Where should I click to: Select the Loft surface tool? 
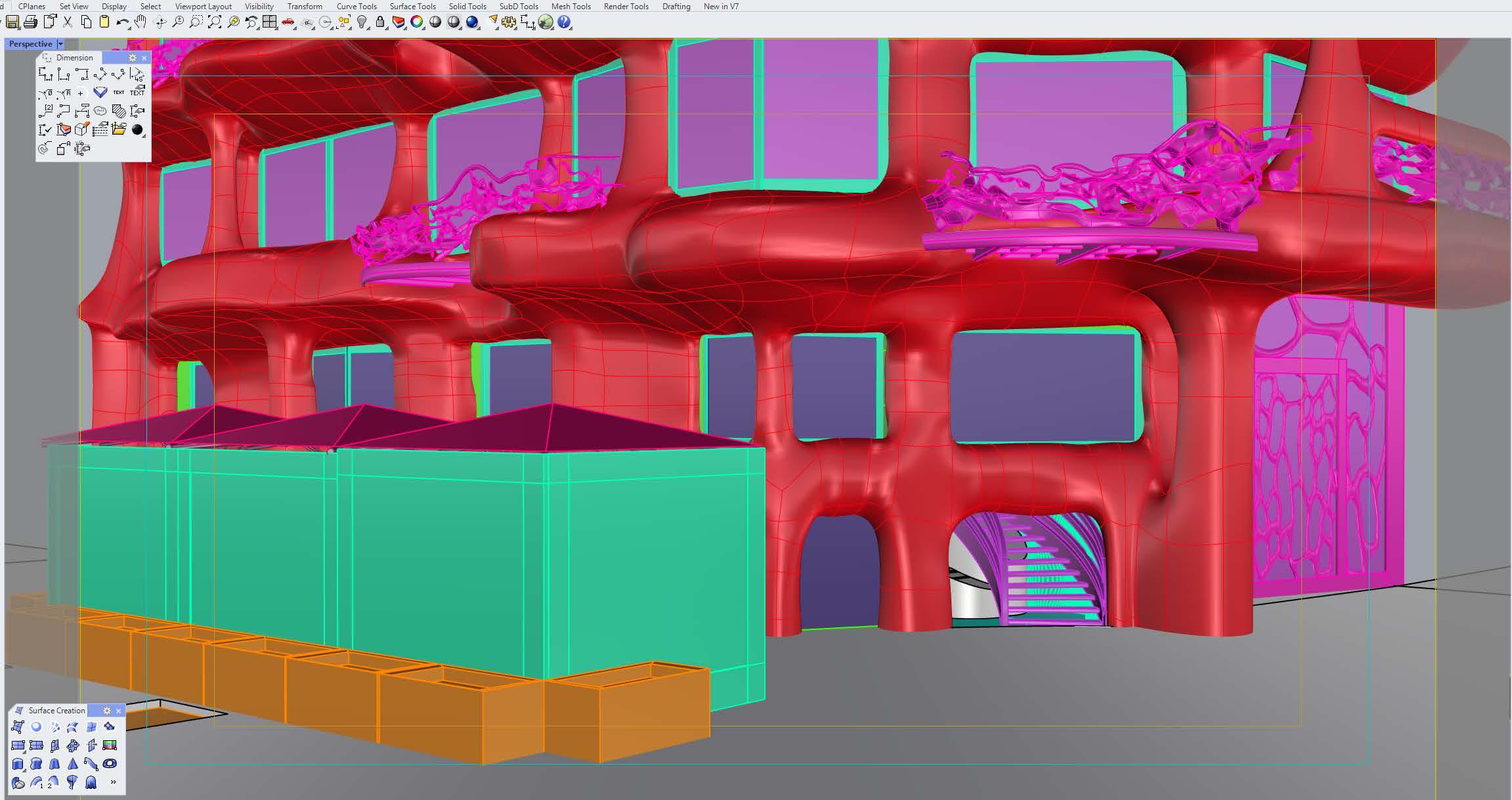[73, 727]
